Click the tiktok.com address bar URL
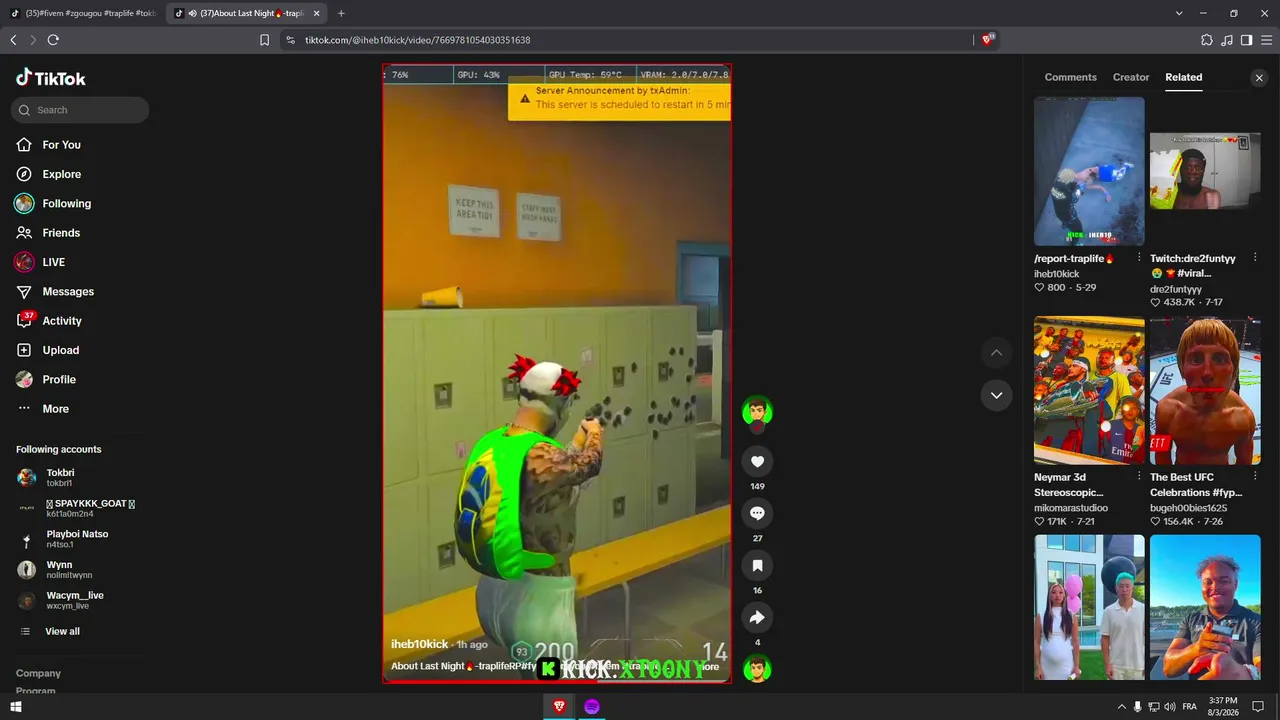Image resolution: width=1280 pixels, height=720 pixels. 417,40
